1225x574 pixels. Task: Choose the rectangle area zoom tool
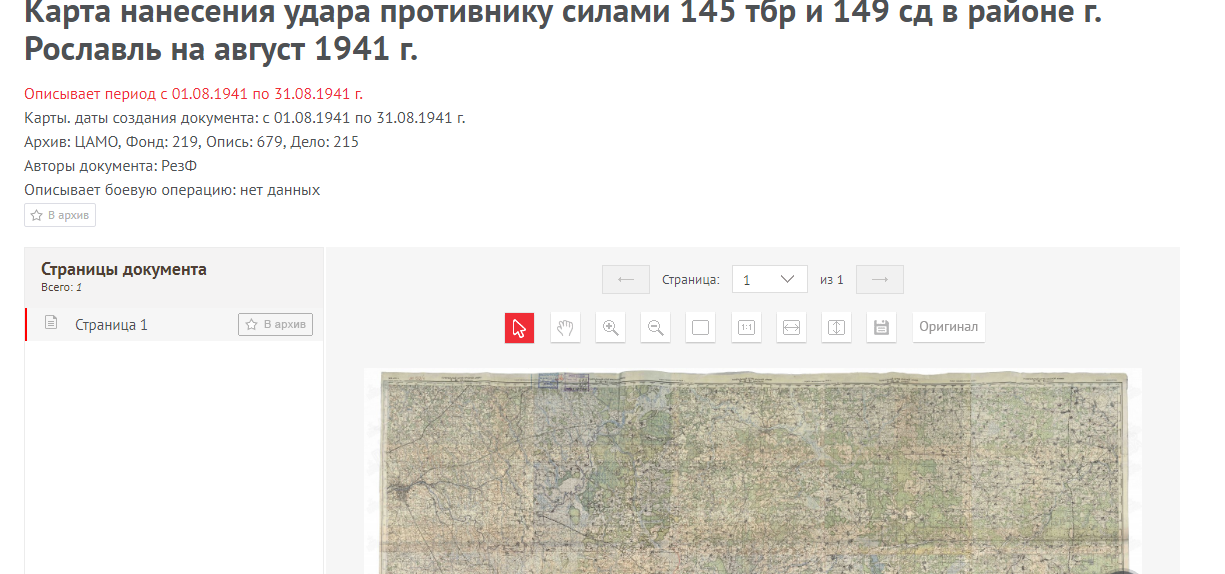(701, 328)
